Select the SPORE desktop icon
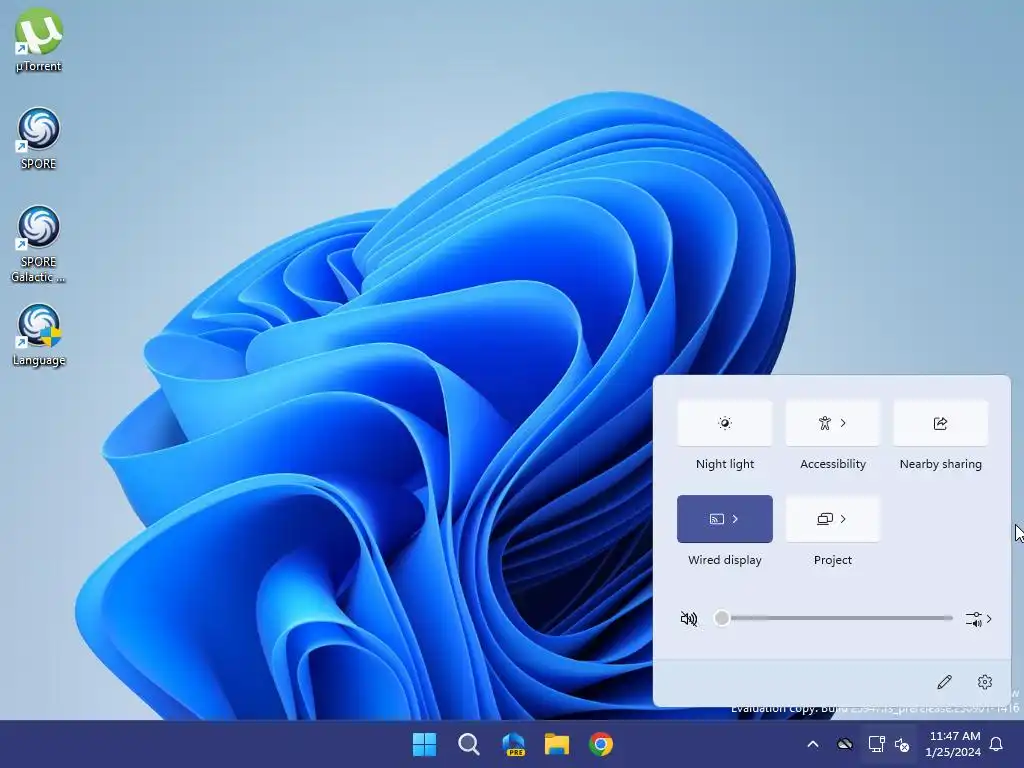 [x=39, y=138]
